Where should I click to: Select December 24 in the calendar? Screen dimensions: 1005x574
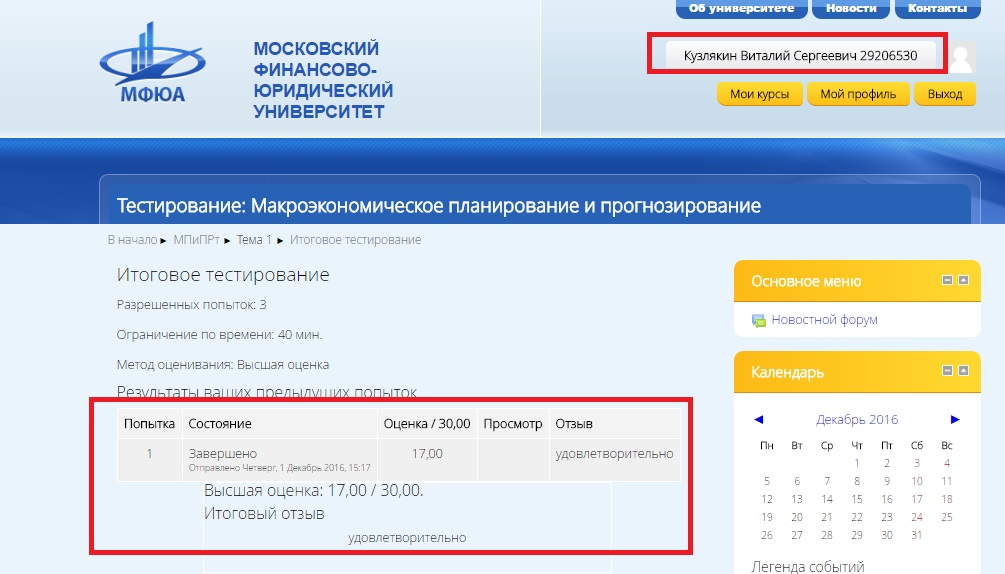[917, 517]
